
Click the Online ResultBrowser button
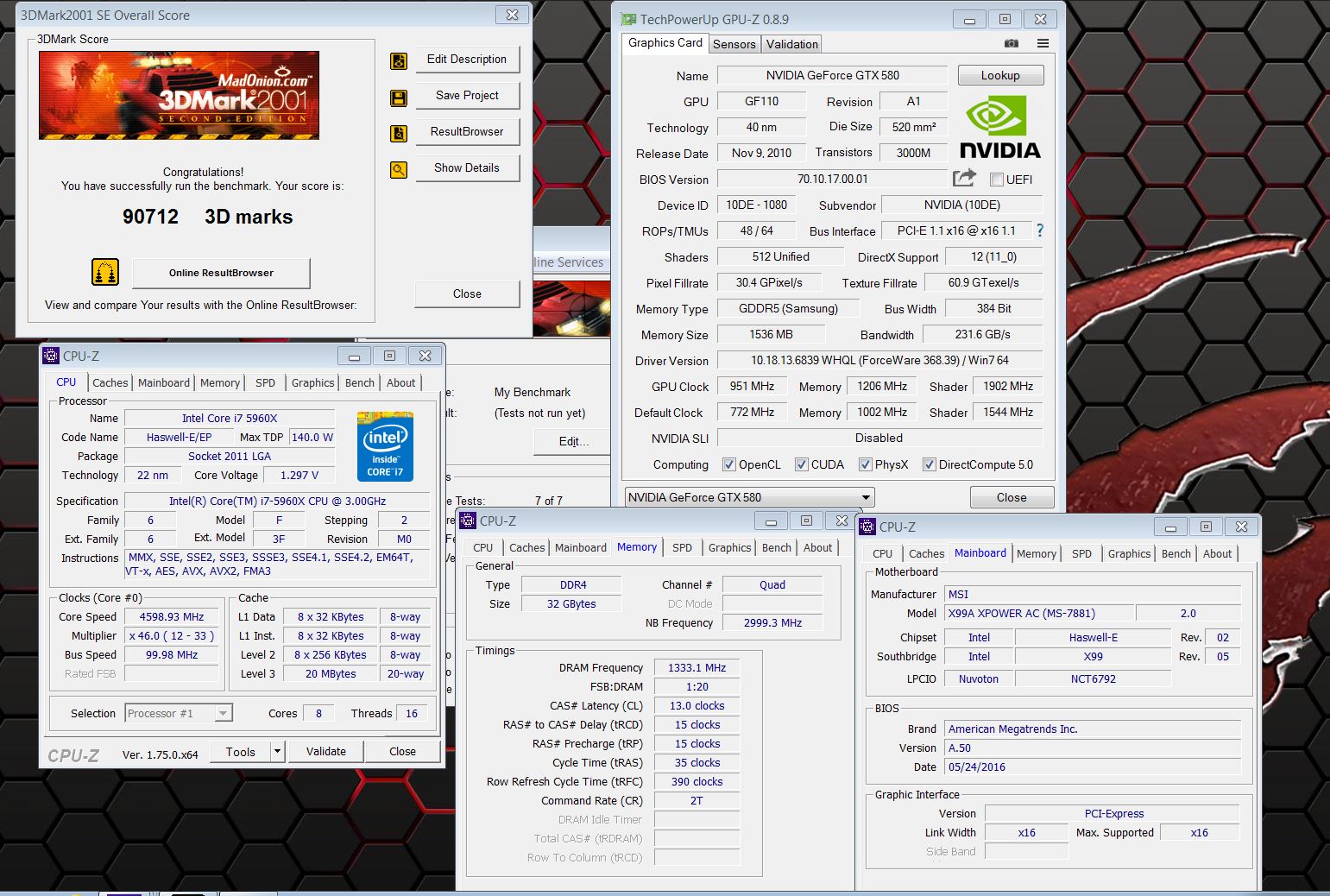pos(221,273)
